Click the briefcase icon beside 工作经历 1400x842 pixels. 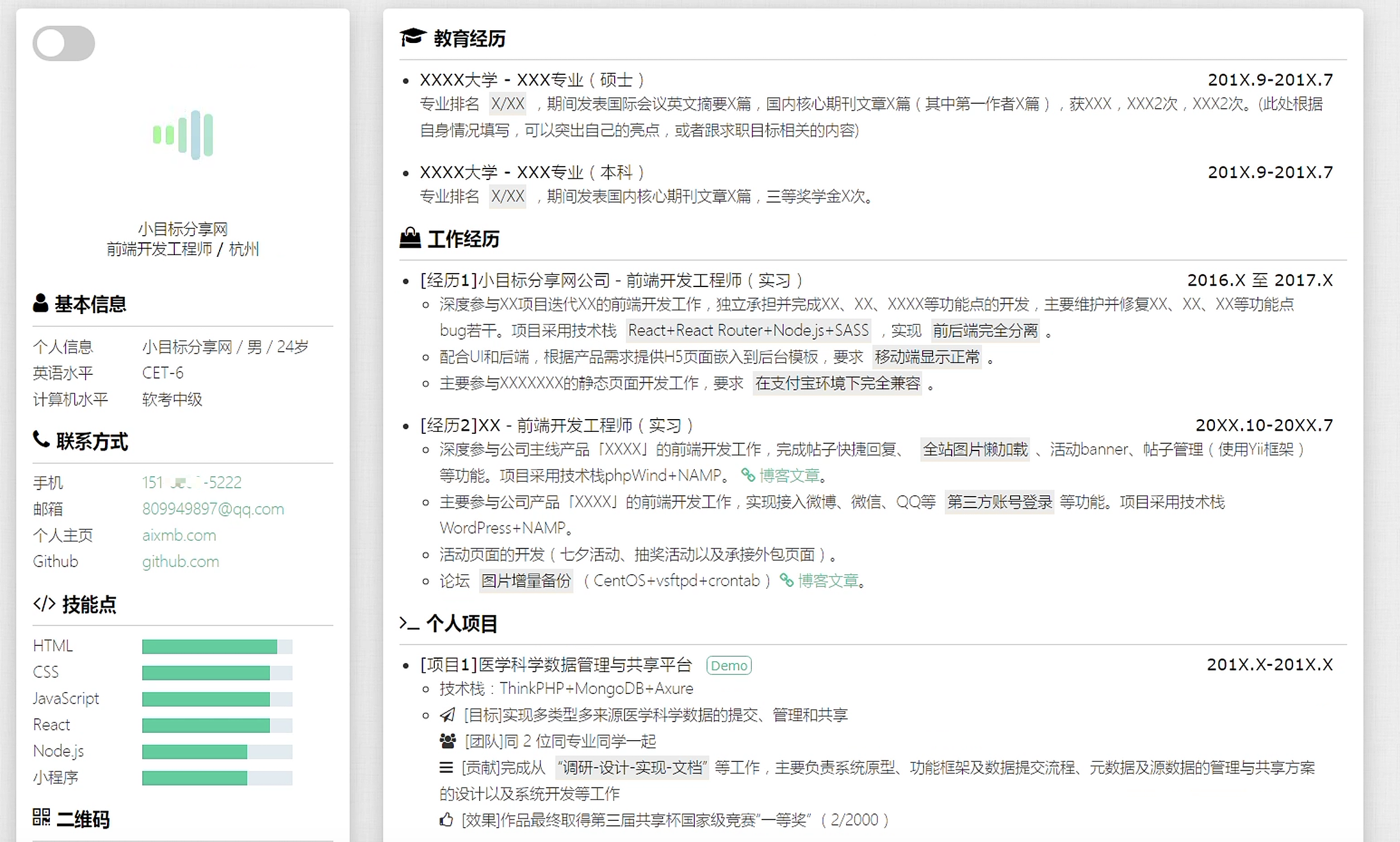[x=410, y=238]
